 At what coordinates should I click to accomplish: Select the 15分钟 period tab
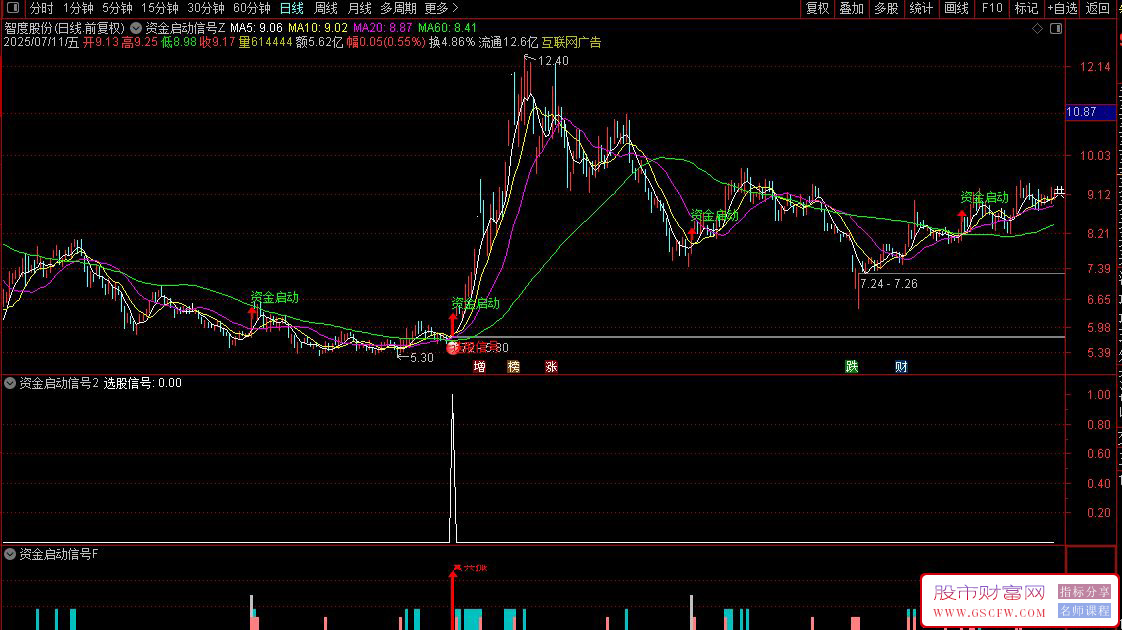pos(160,9)
